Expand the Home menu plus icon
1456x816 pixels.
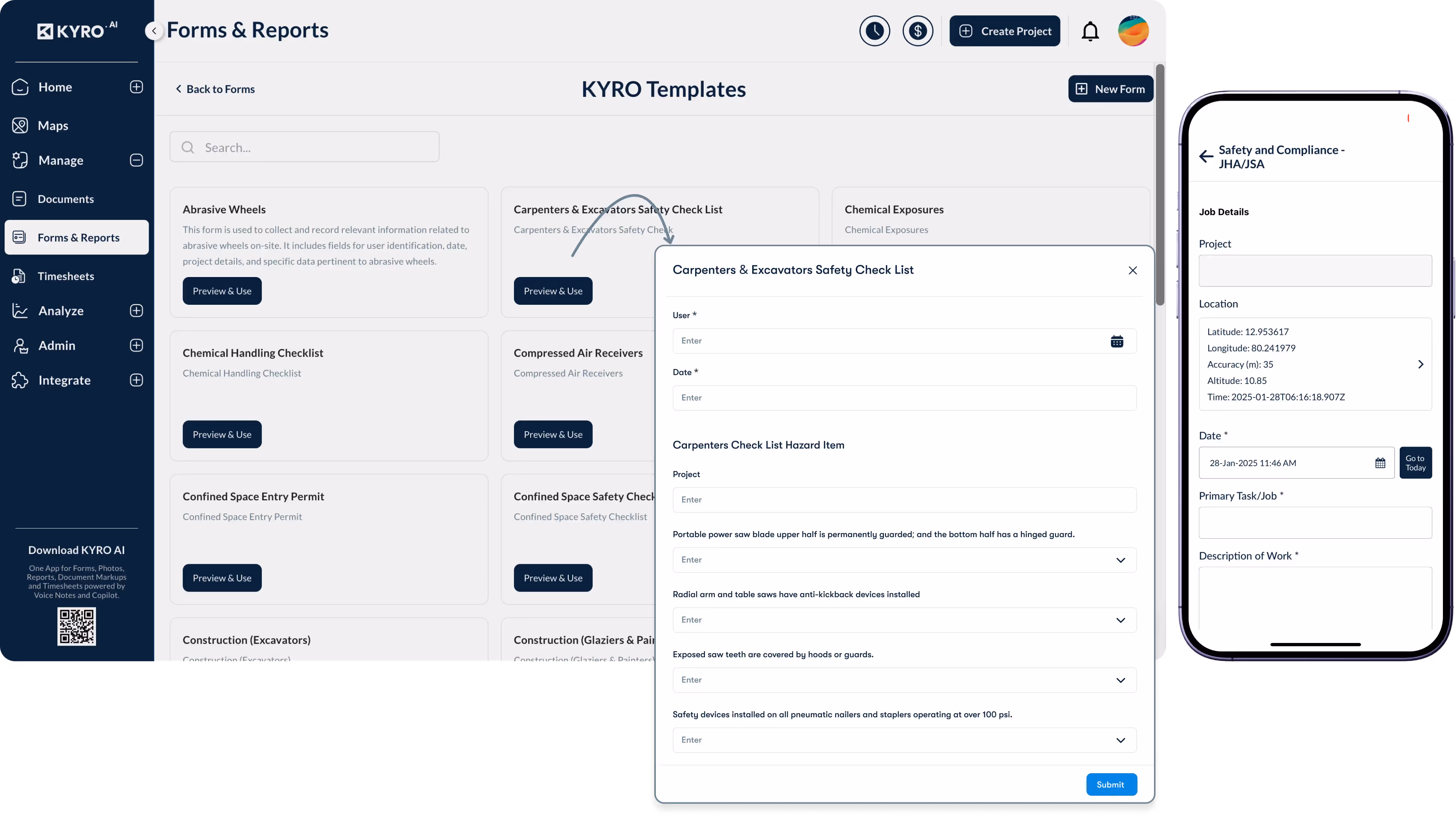pyautogui.click(x=136, y=87)
